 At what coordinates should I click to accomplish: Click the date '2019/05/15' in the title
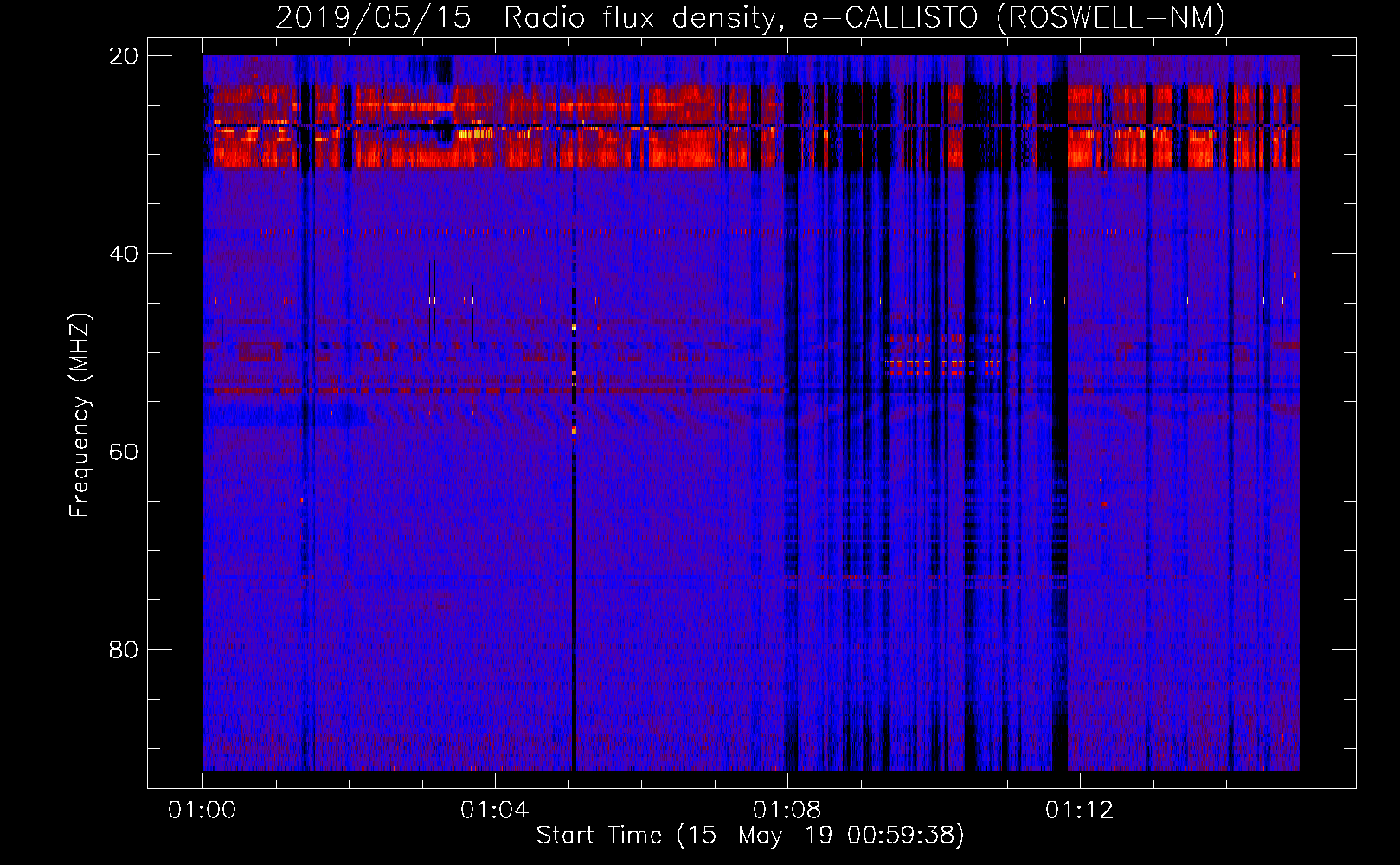click(x=374, y=17)
